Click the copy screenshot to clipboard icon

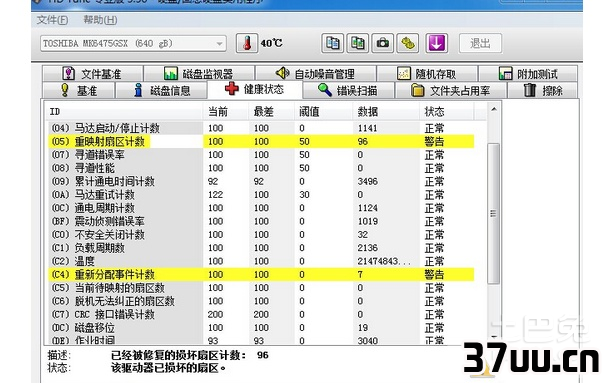[358, 43]
